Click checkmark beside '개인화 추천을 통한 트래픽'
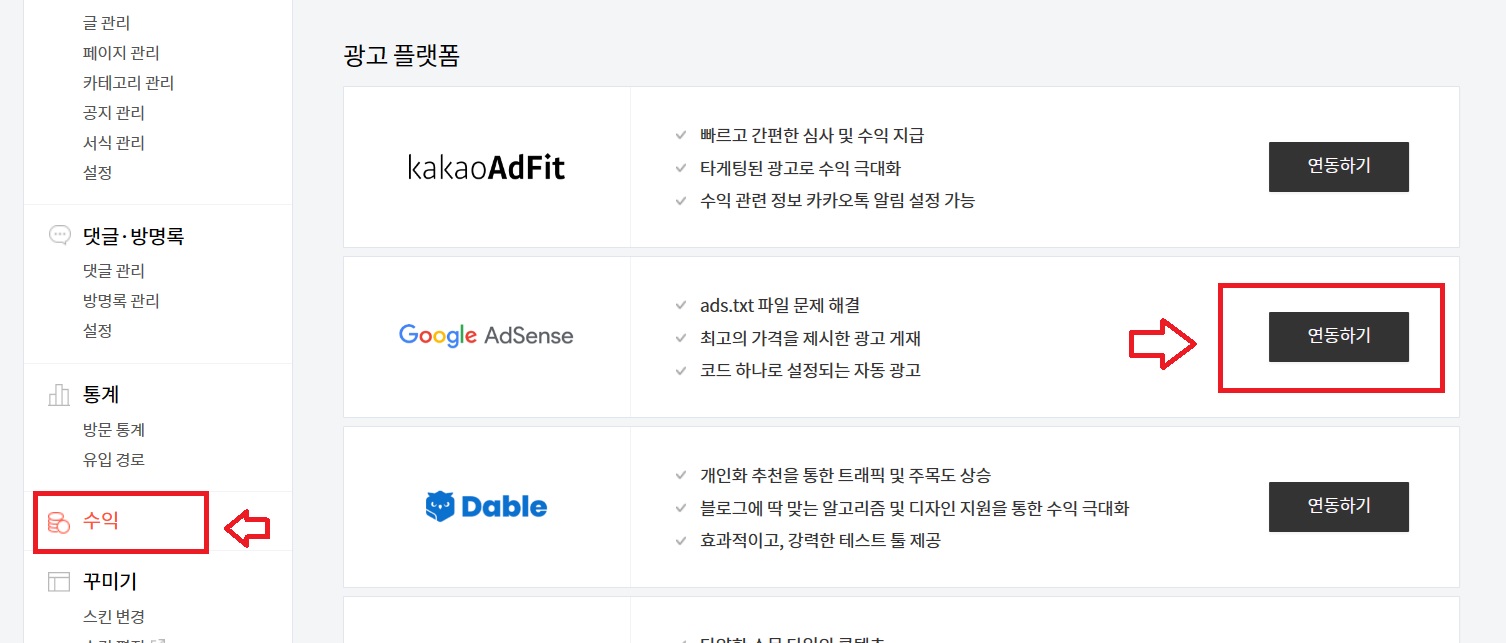The image size is (1506, 643). pyautogui.click(x=680, y=475)
